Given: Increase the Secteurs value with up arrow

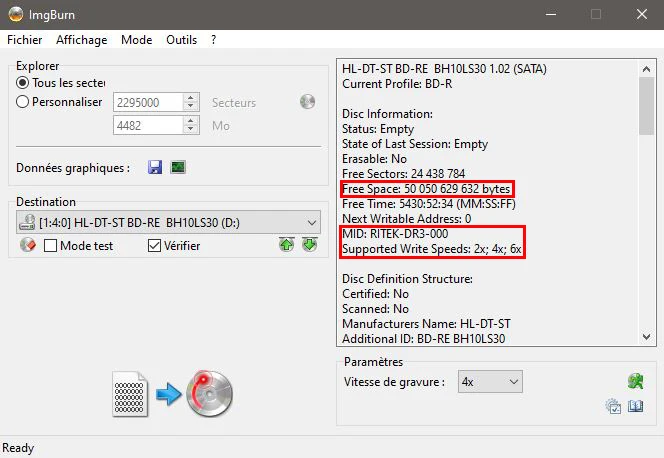Looking at the screenshot, I should tap(191, 98).
